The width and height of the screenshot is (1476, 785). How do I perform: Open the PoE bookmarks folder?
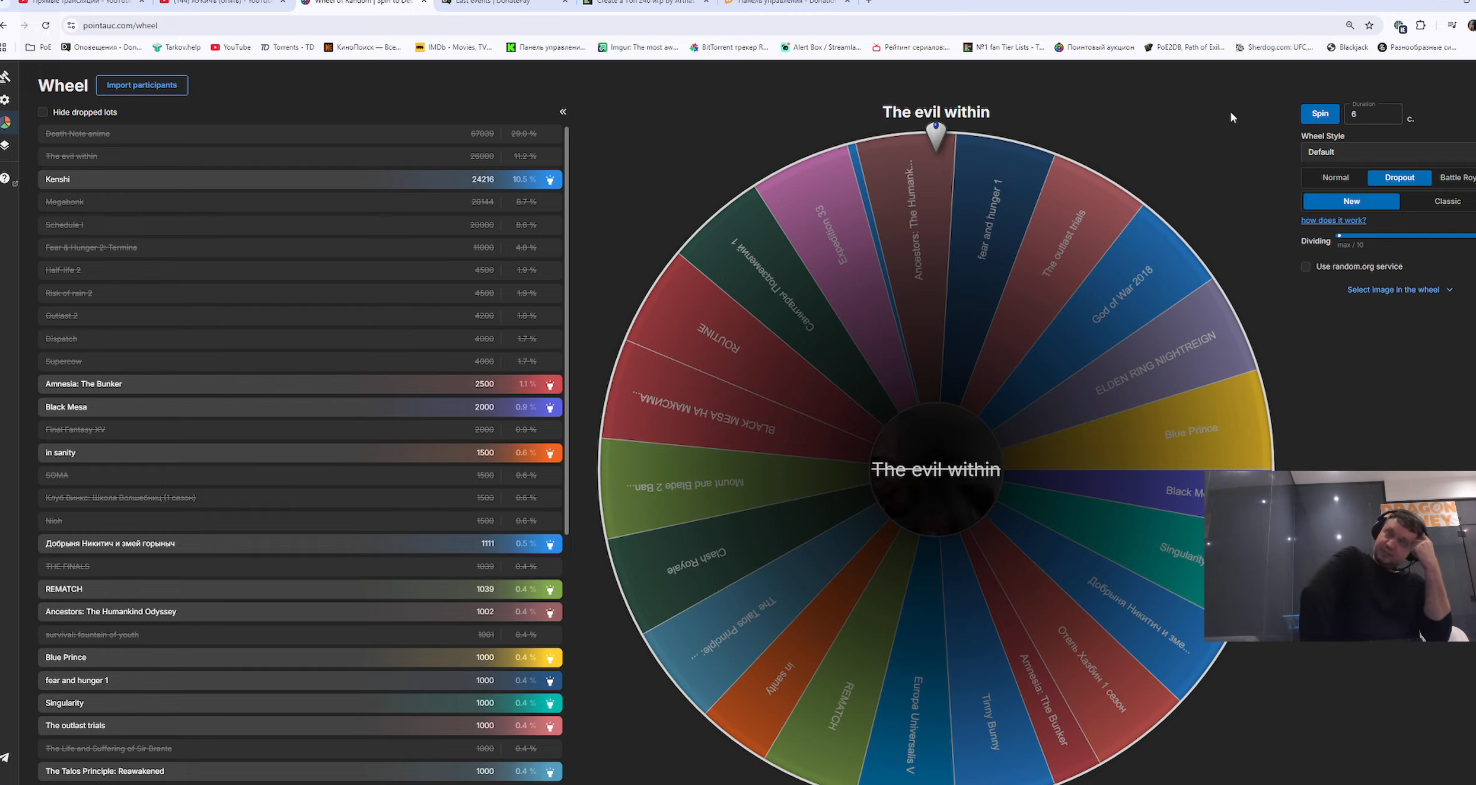(39, 47)
